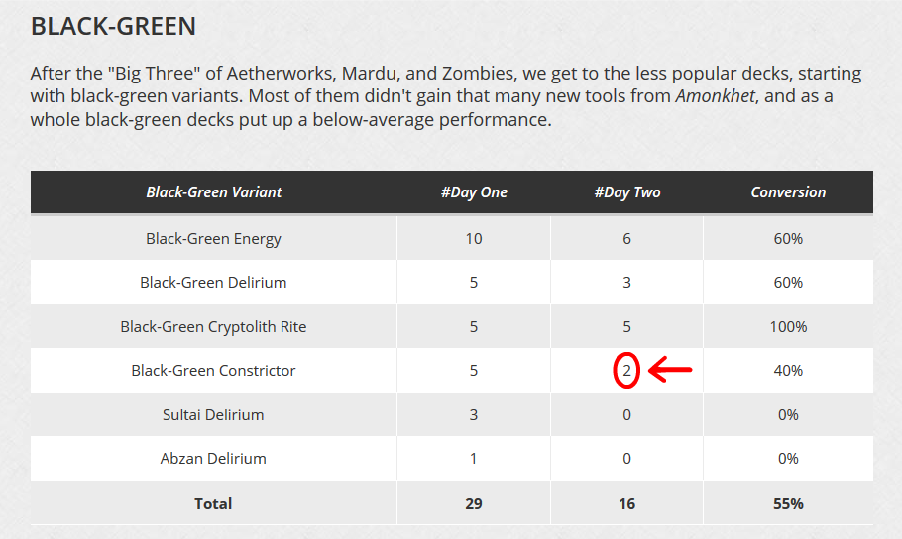Viewport: 902px width, 539px height.
Task: Click the Conversion column header
Action: coord(788,192)
